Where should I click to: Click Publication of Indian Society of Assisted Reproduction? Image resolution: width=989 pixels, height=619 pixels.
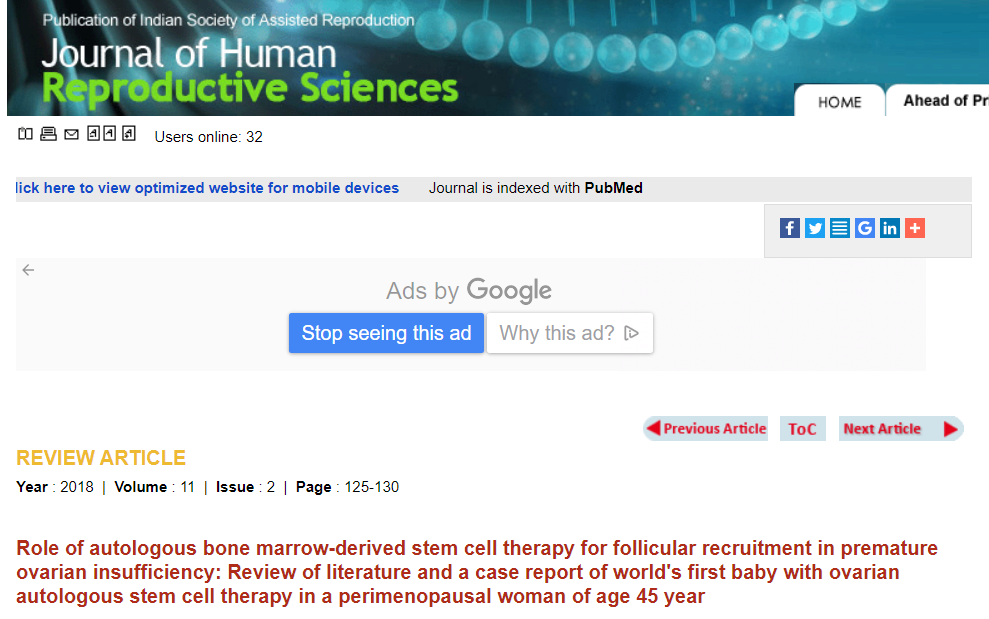coord(228,20)
